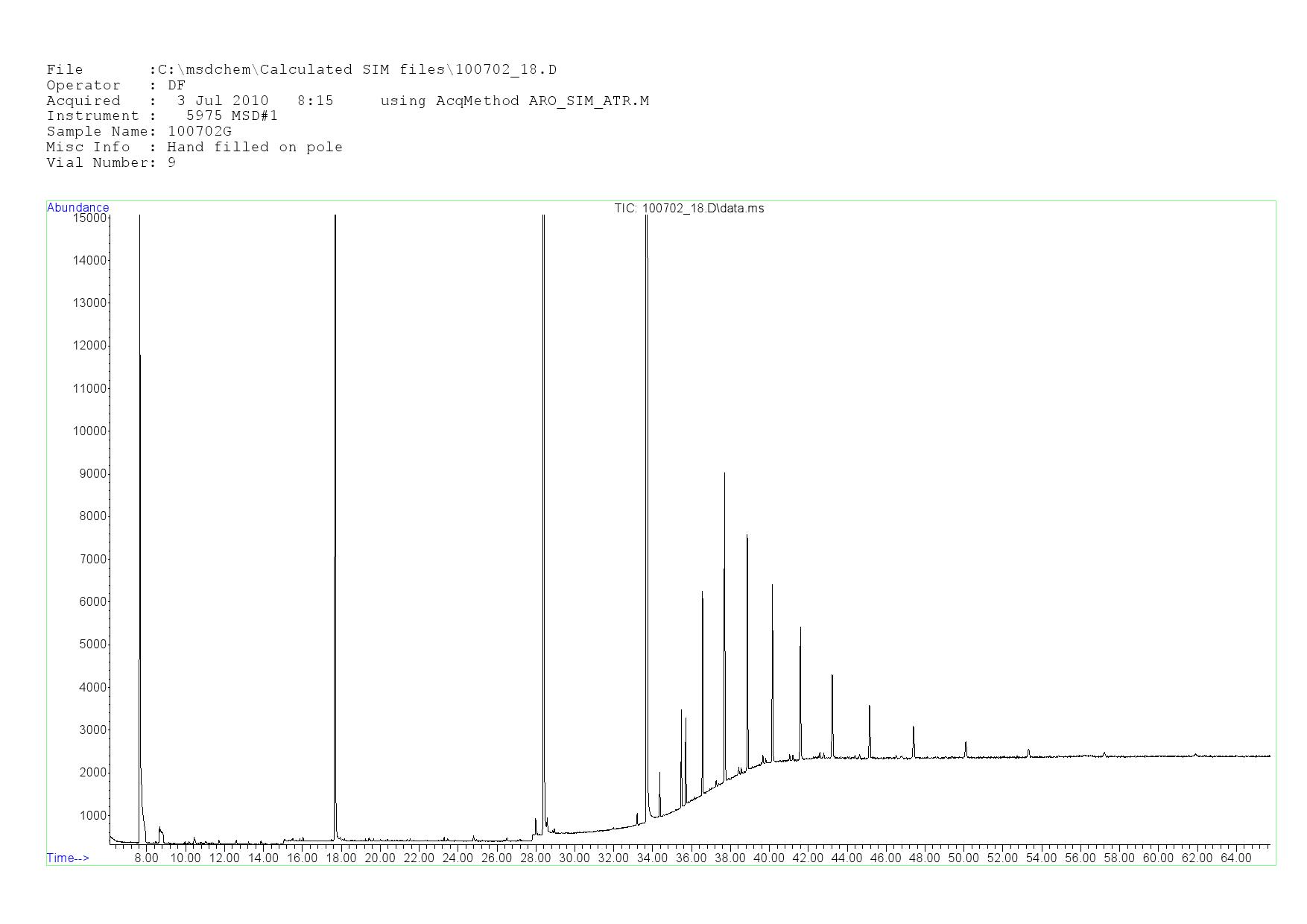Select the Sample Name value 100702G

(200, 132)
